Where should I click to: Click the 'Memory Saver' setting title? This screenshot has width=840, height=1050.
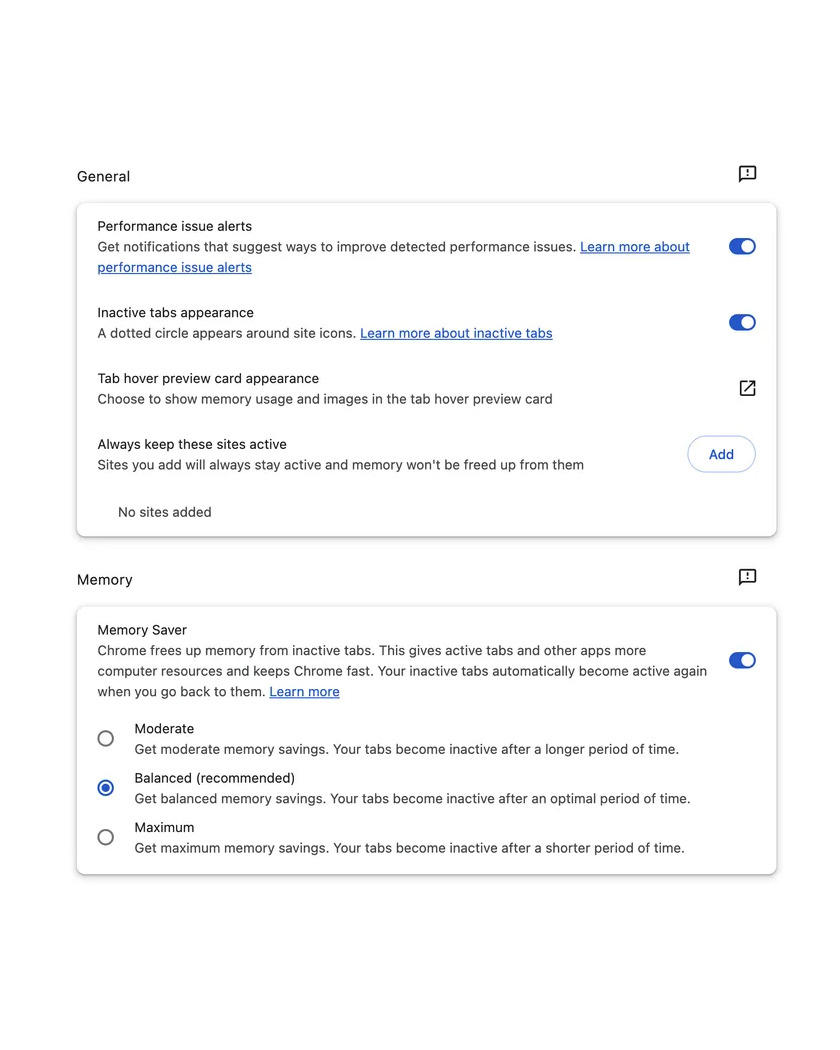pos(142,630)
